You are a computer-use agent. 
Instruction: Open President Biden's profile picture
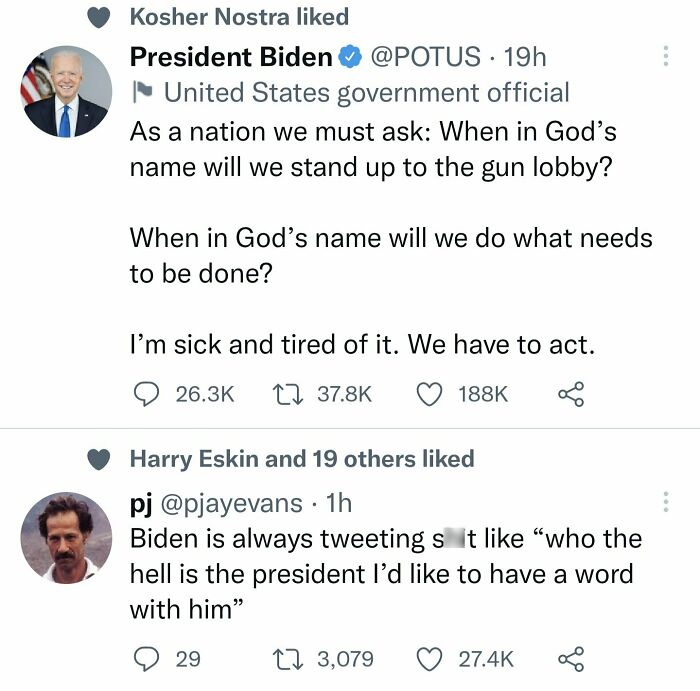[x=66, y=92]
